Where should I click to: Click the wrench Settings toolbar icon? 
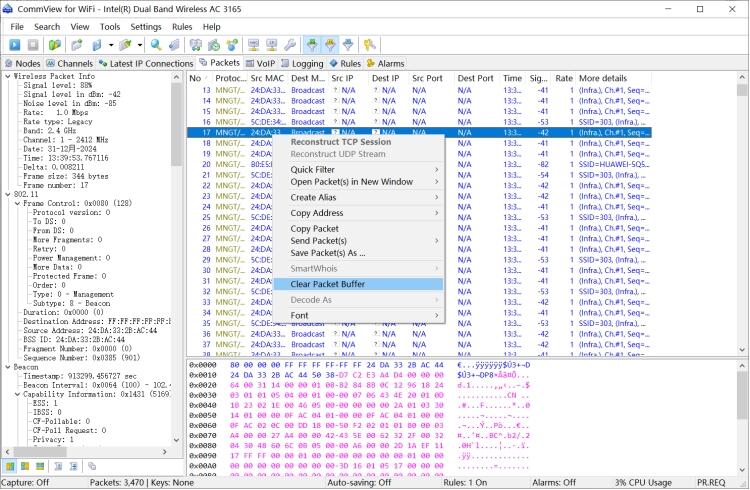coord(290,45)
